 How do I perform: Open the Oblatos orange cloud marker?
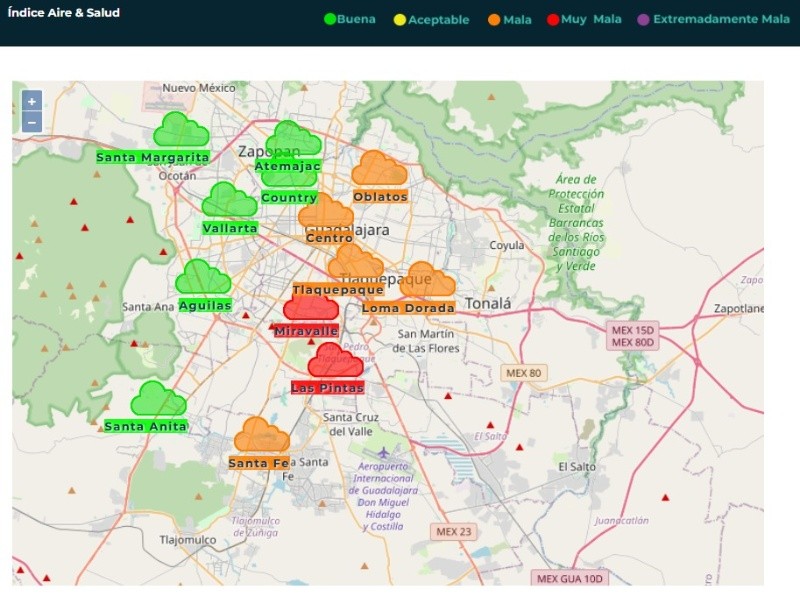[x=379, y=169]
